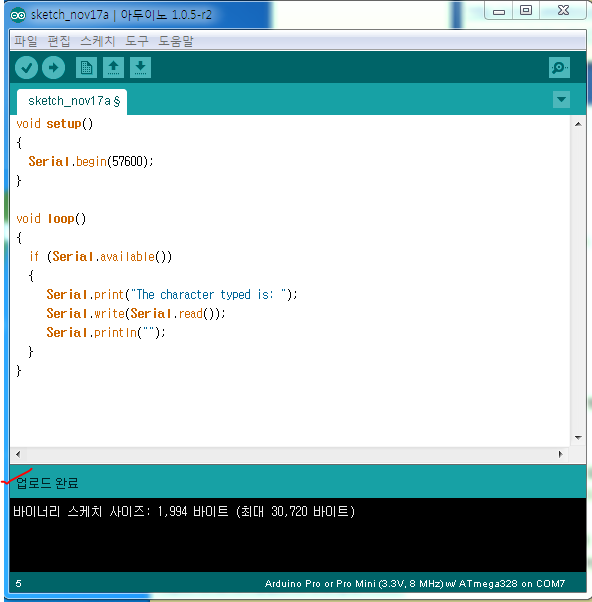Click the Arduino logo in title bar

pyautogui.click(x=18, y=15)
